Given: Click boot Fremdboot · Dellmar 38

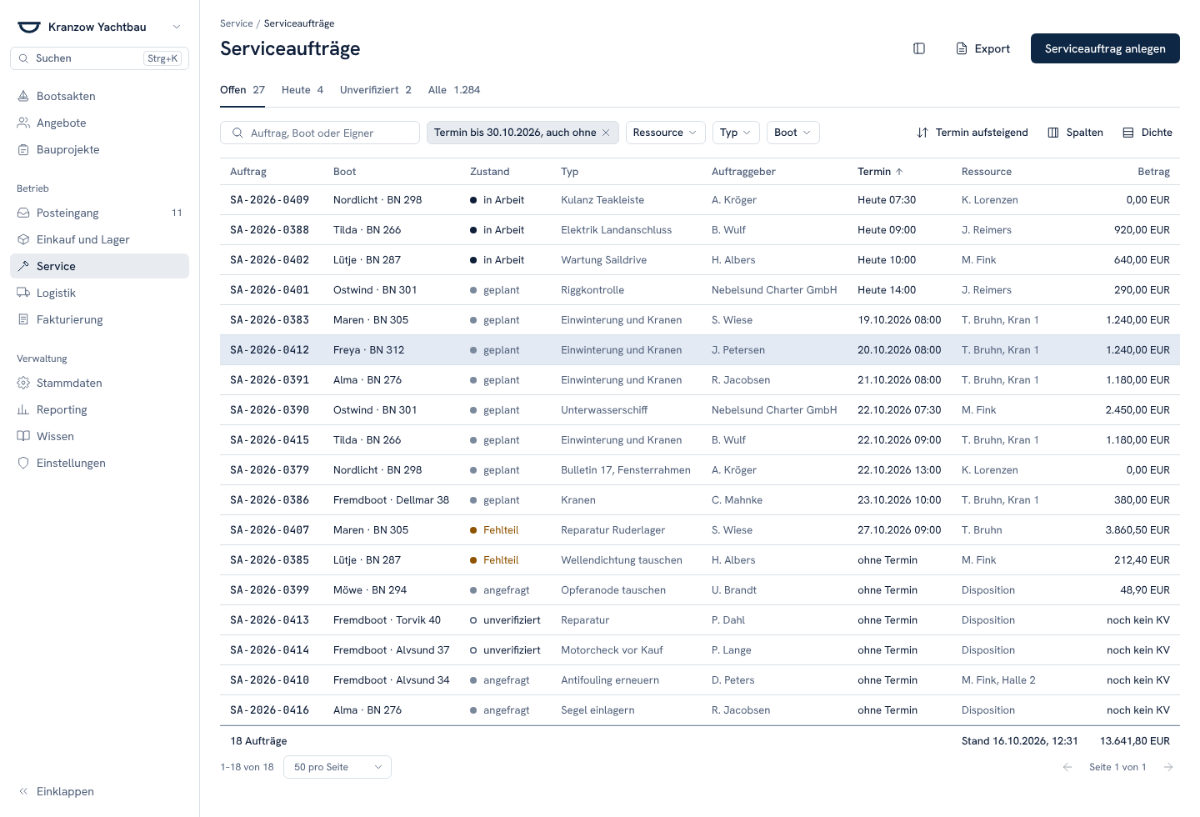Looking at the screenshot, I should (391, 500).
